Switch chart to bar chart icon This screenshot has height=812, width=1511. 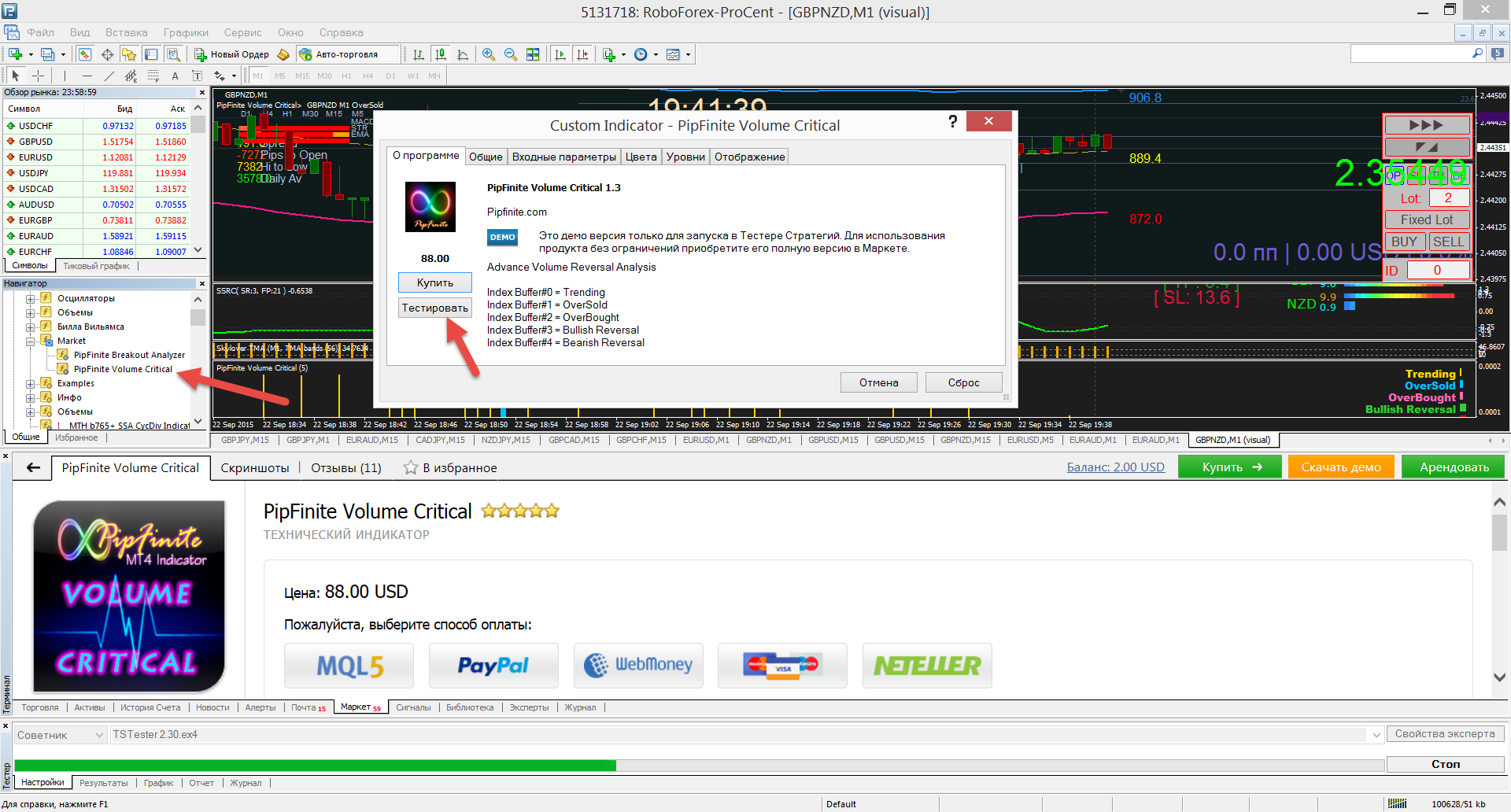point(419,54)
